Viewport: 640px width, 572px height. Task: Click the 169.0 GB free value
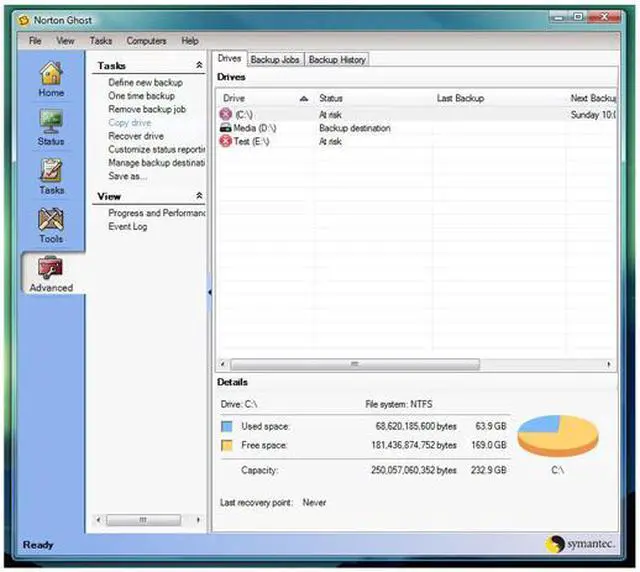click(x=489, y=445)
